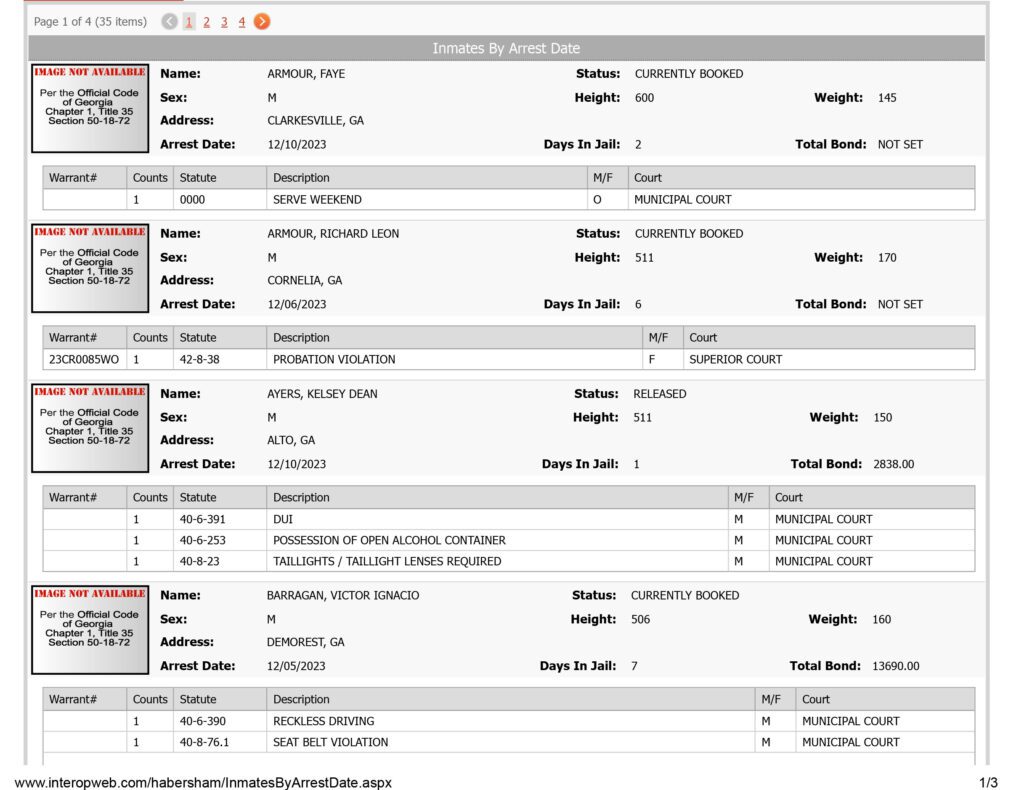Click the Inmates By Arrest Date header
Image resolution: width=1024 pixels, height=790 pixels.
506,48
